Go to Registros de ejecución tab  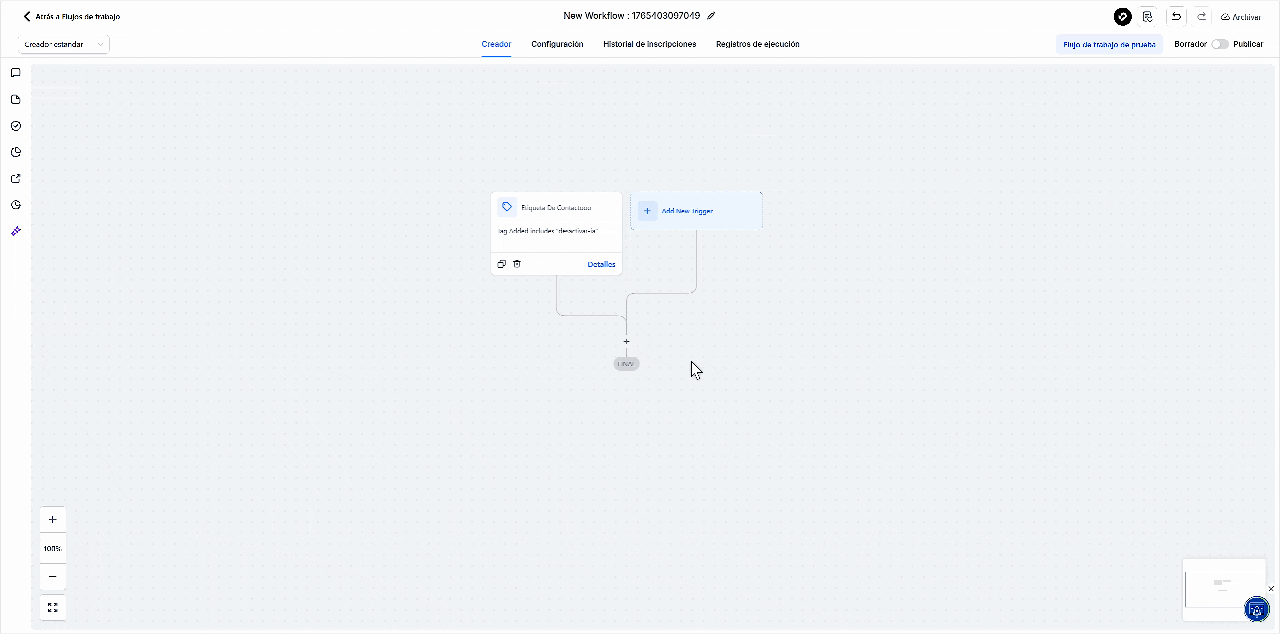pyautogui.click(x=757, y=44)
